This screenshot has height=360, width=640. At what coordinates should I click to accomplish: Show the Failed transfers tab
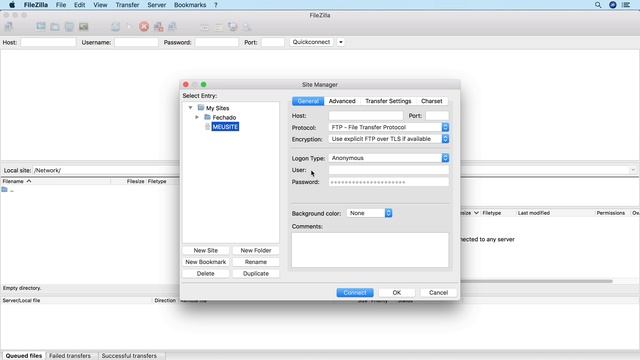[70, 356]
